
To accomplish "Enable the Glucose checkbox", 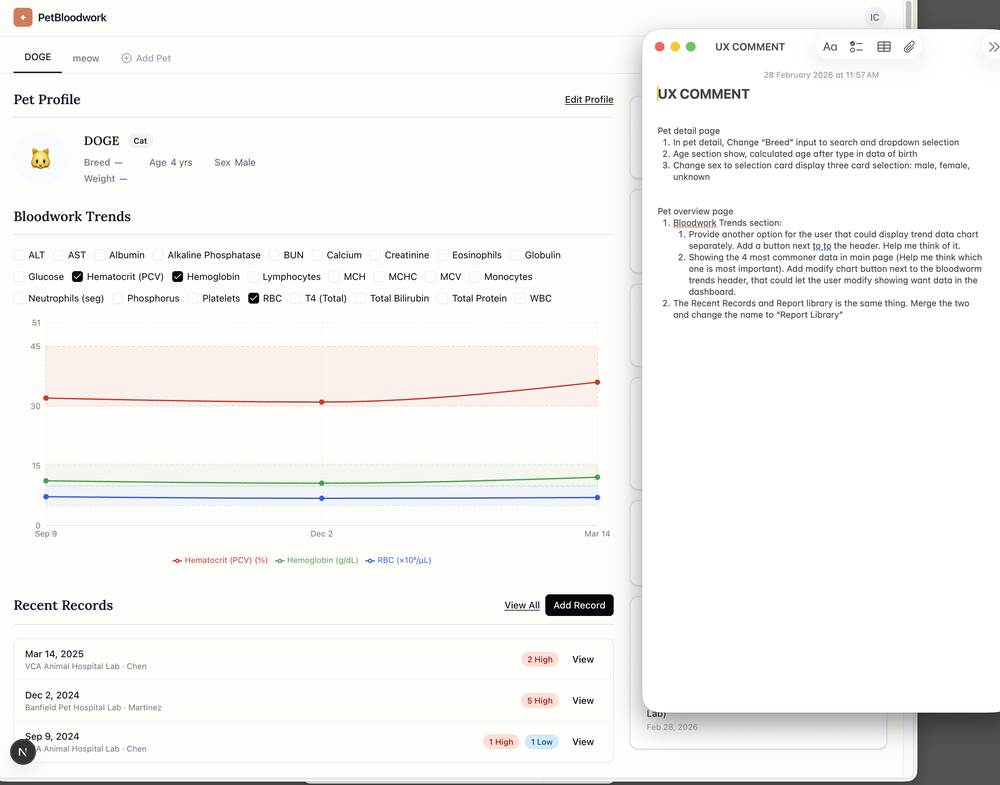I will click(19, 277).
